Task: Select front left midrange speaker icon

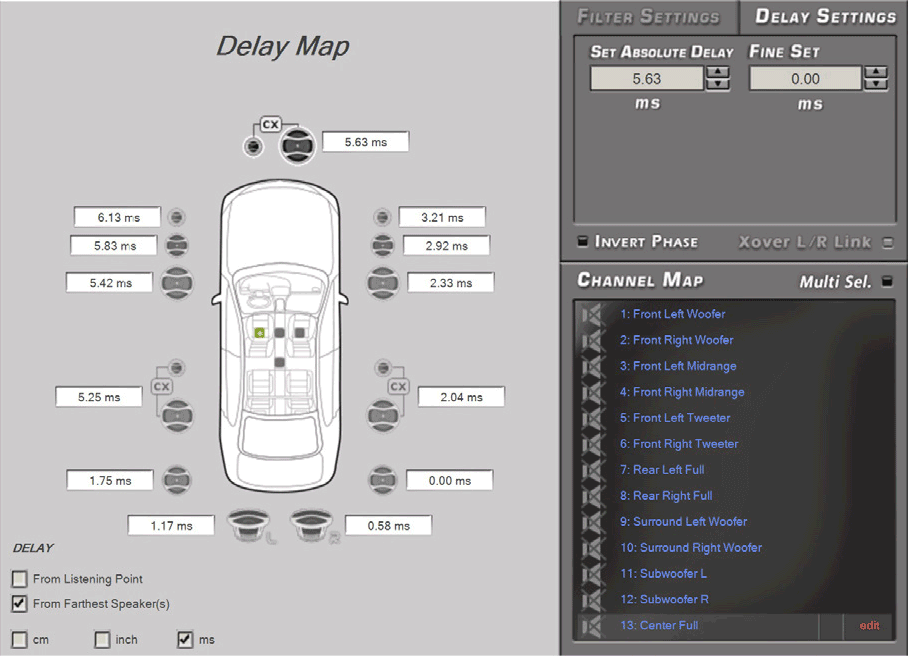Action: point(177,245)
